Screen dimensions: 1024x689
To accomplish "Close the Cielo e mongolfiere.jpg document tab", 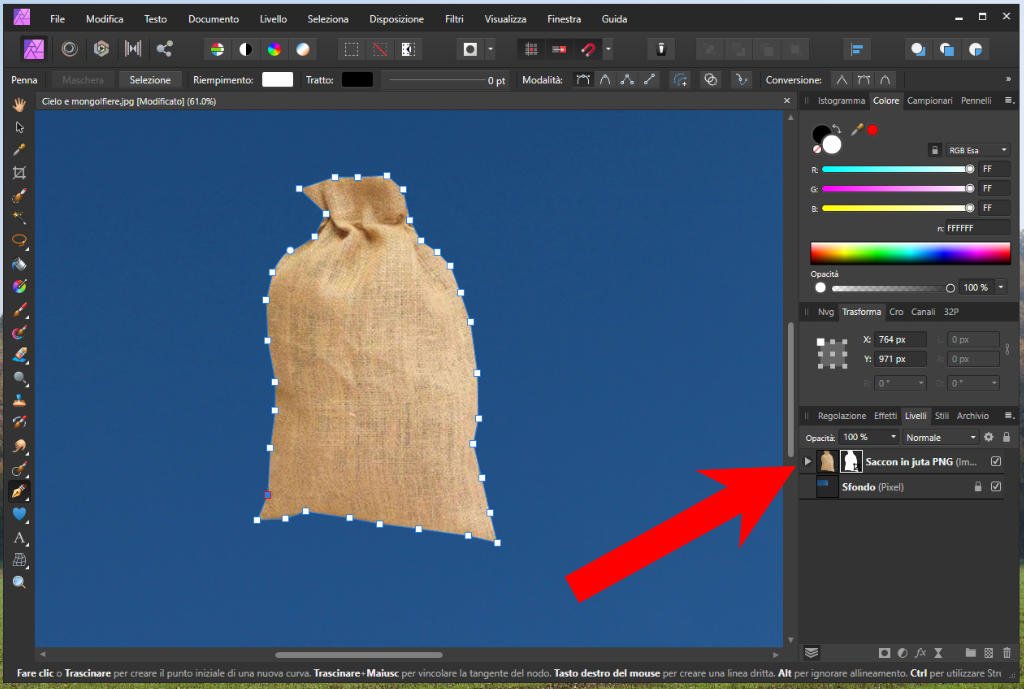I will coord(786,101).
